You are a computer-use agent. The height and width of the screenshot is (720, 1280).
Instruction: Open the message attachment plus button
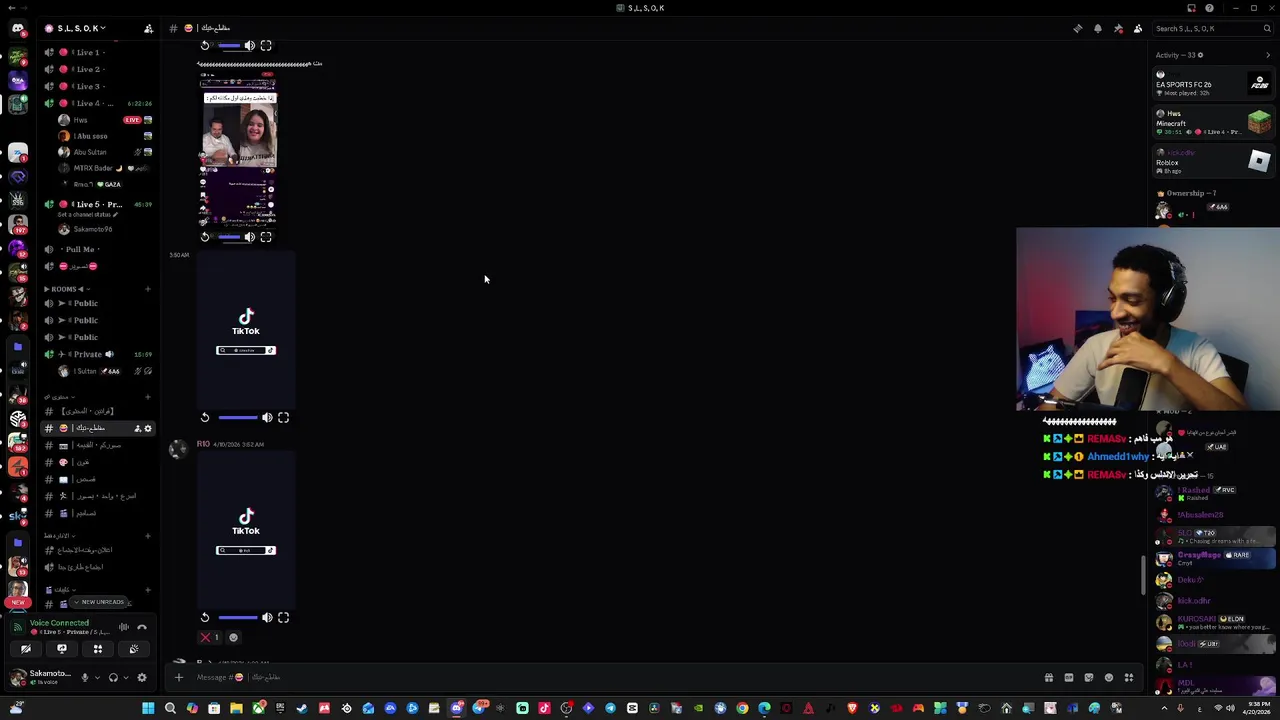coord(178,677)
